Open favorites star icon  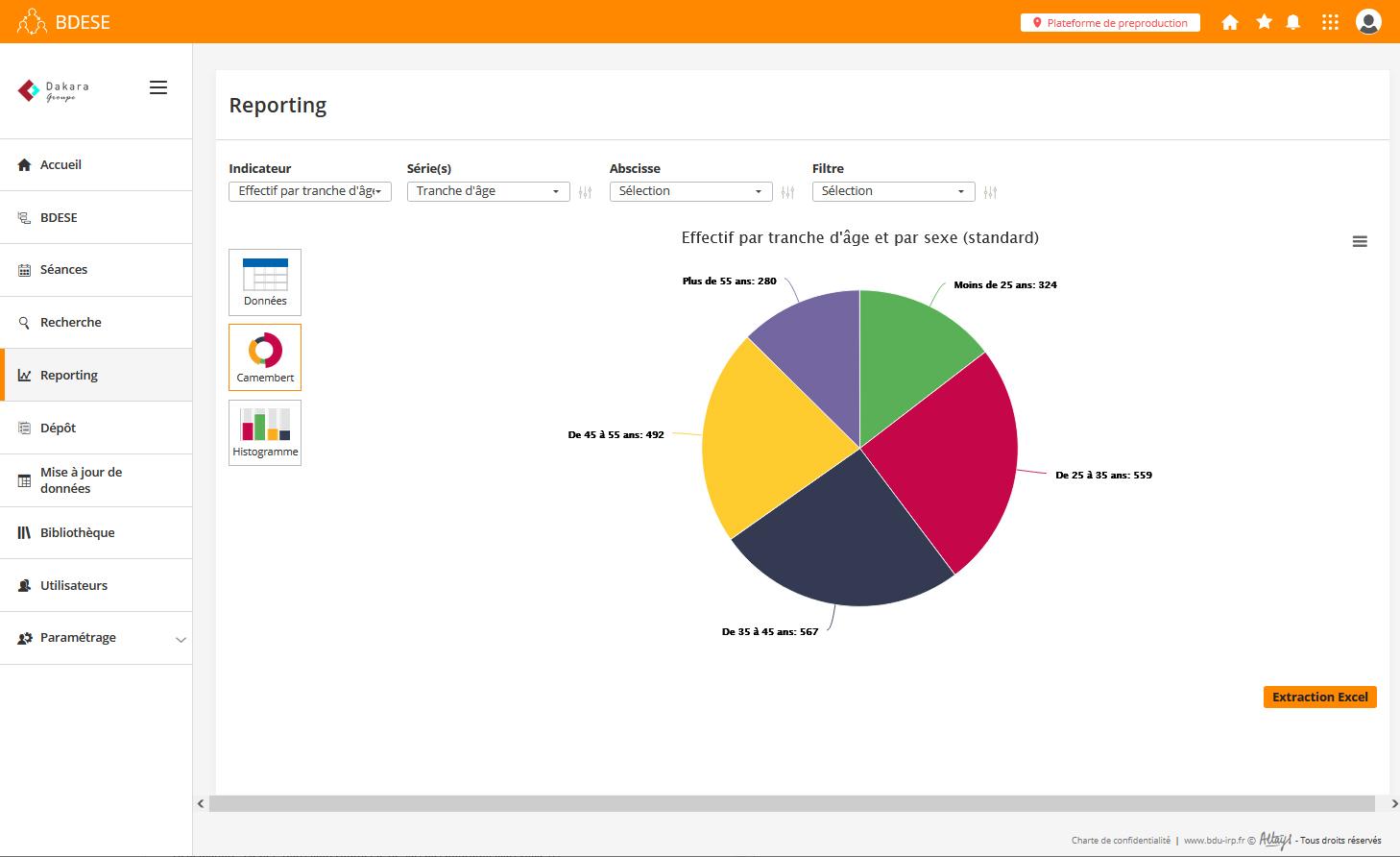pyautogui.click(x=1264, y=22)
